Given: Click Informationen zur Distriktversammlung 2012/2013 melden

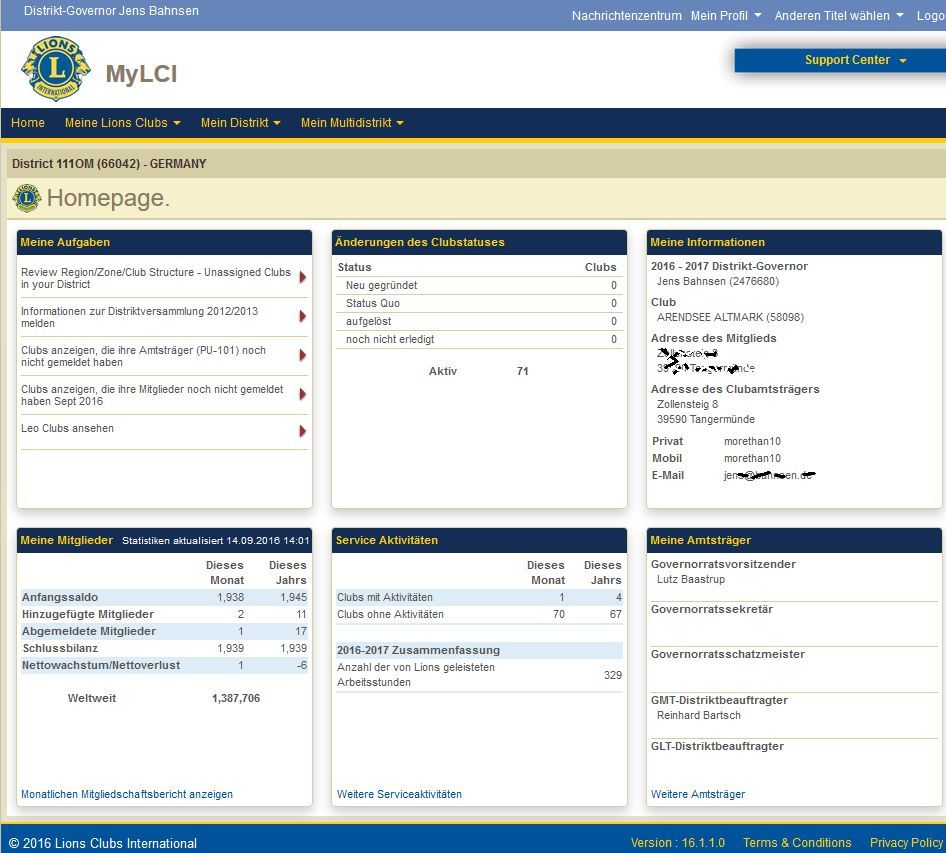Looking at the screenshot, I should tap(139, 317).
